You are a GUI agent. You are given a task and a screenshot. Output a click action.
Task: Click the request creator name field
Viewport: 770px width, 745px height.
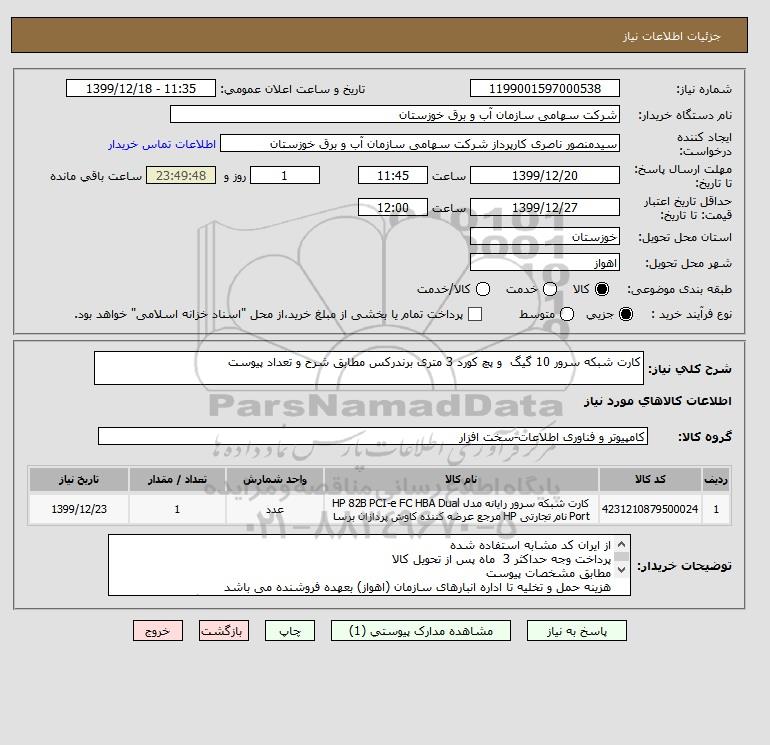tap(419, 144)
